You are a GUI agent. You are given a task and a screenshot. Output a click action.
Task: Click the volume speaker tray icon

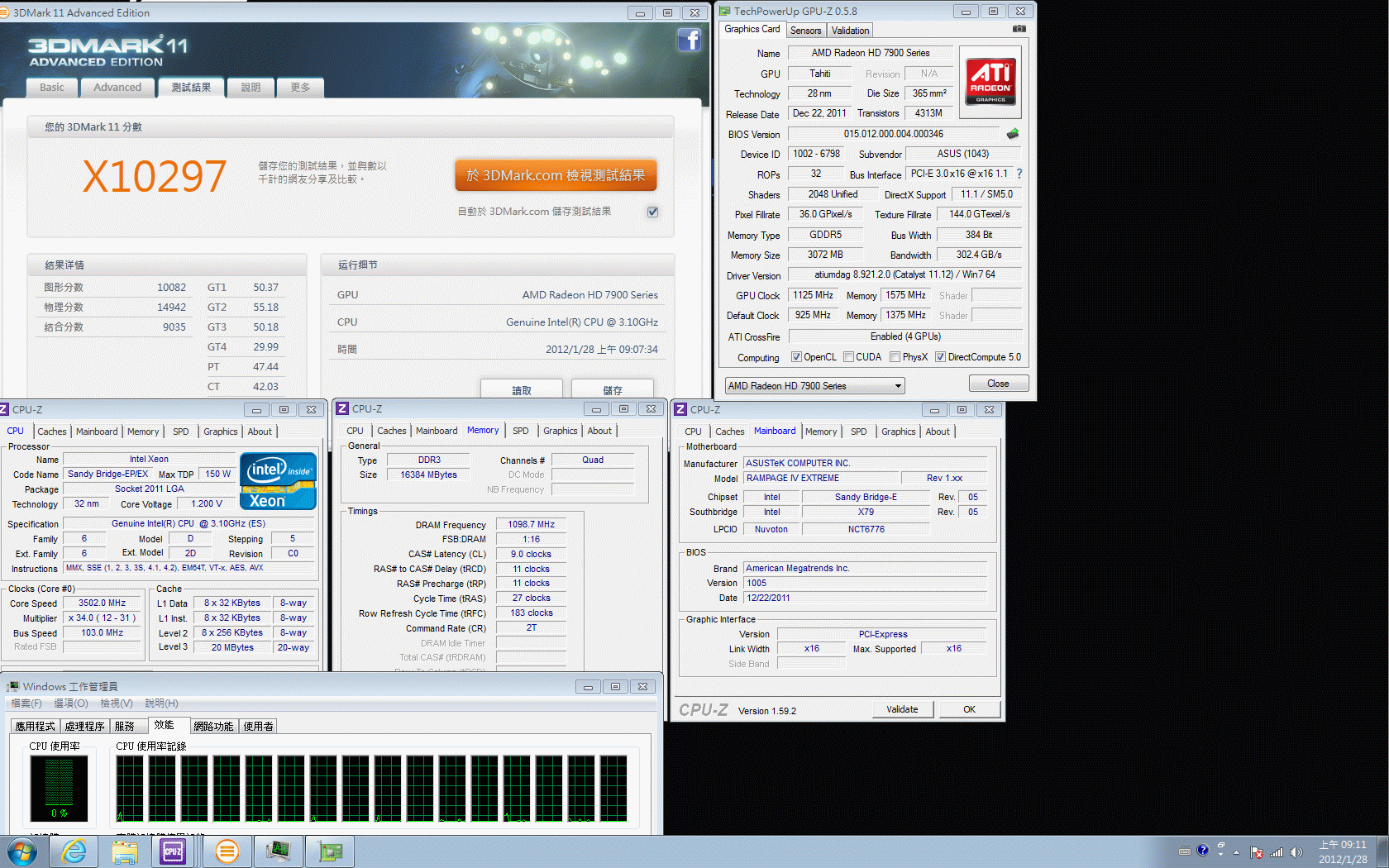point(1296,852)
